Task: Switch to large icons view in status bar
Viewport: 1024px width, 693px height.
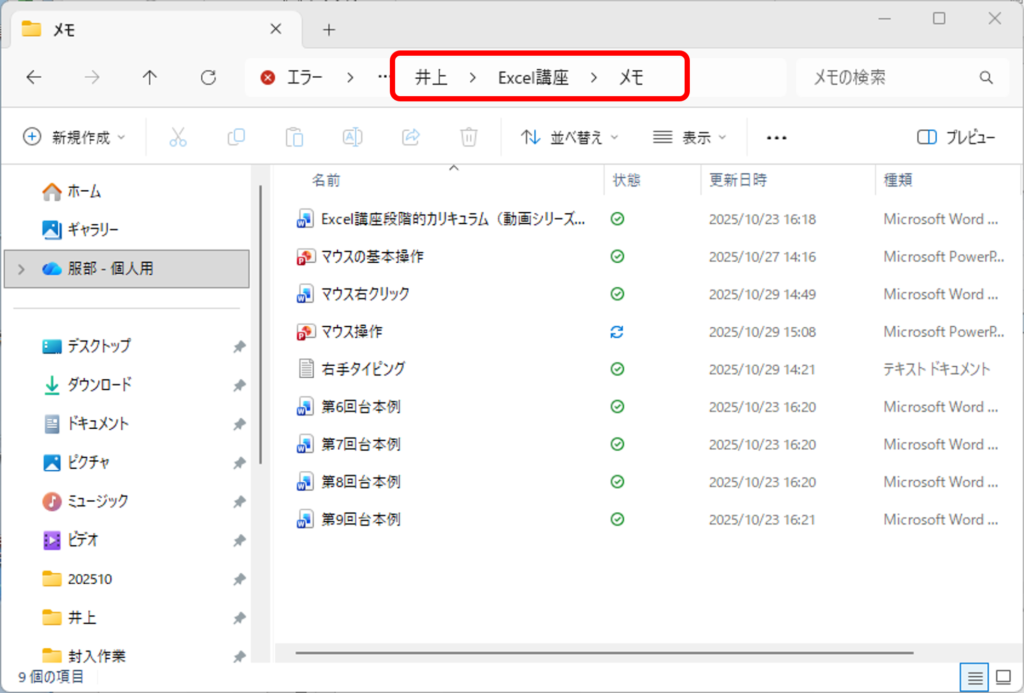Action: click(x=1002, y=677)
